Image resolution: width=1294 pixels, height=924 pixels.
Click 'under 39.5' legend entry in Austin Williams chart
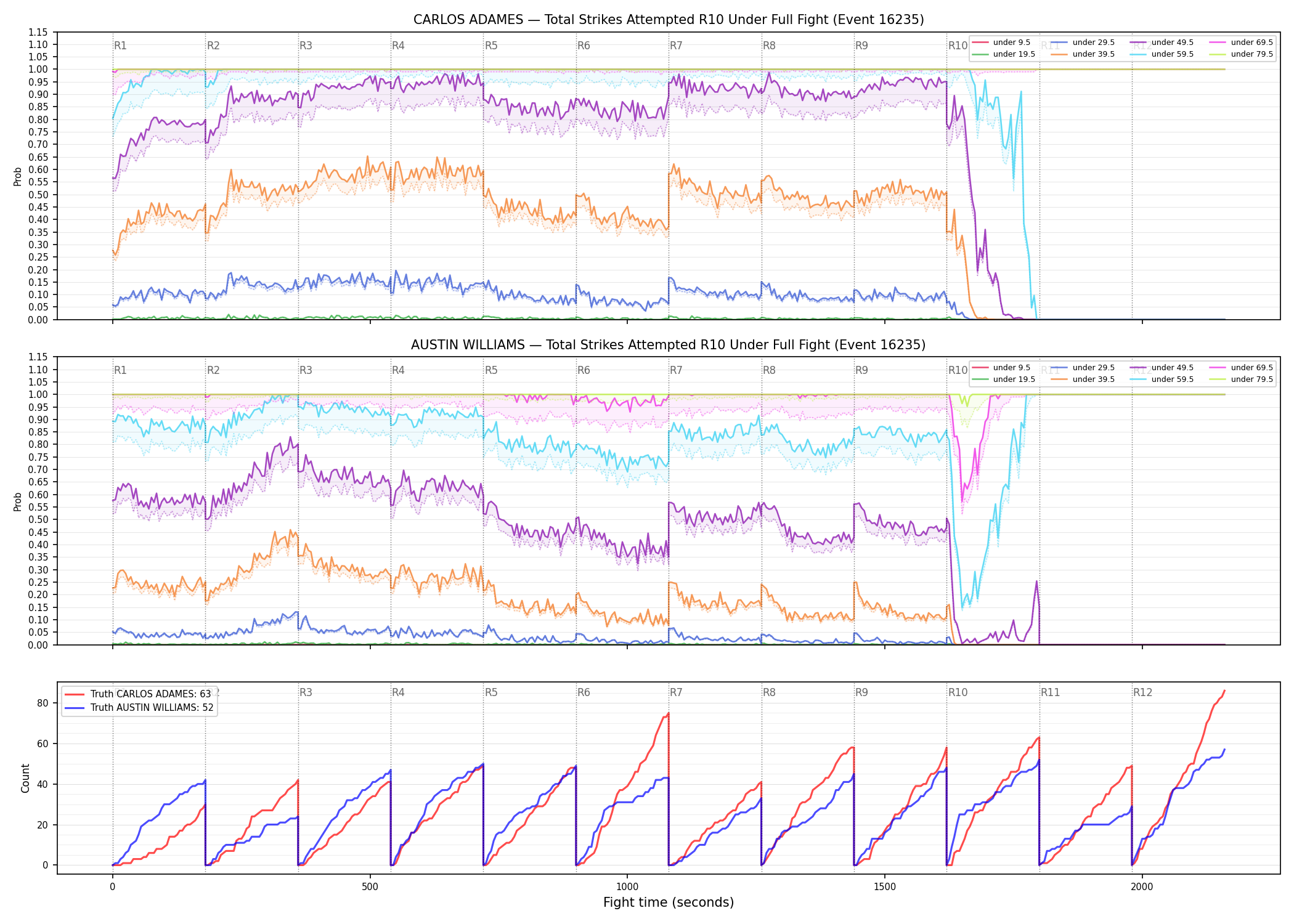coord(1082,379)
